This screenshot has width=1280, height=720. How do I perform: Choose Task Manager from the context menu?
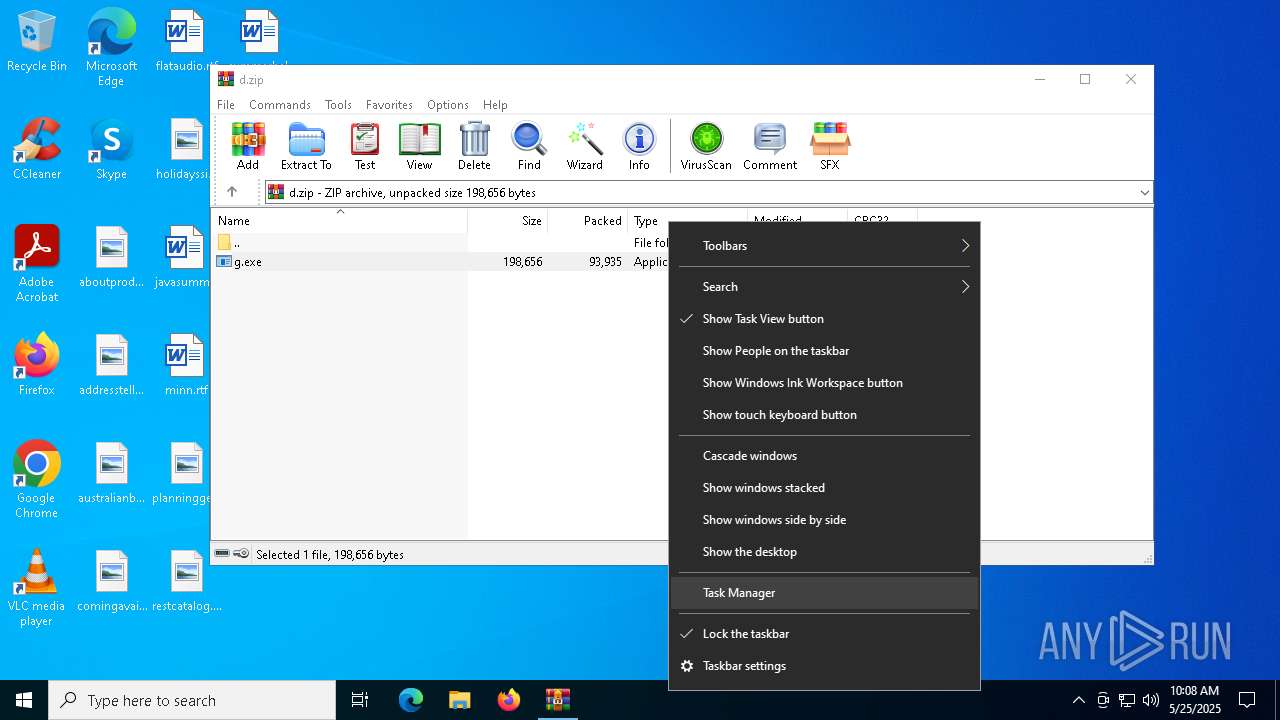(x=824, y=593)
